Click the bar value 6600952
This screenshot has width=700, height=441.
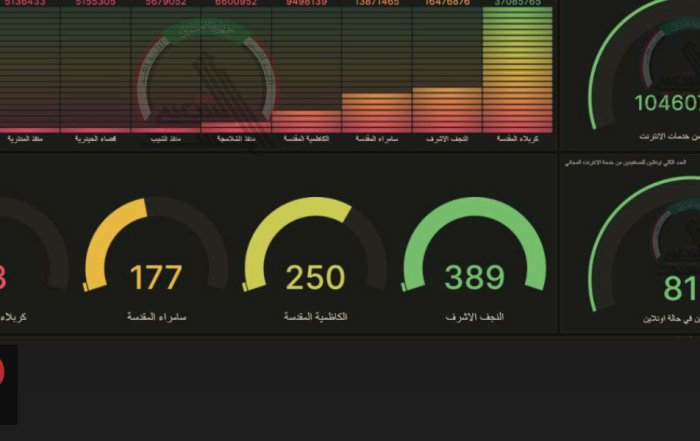tap(236, 3)
